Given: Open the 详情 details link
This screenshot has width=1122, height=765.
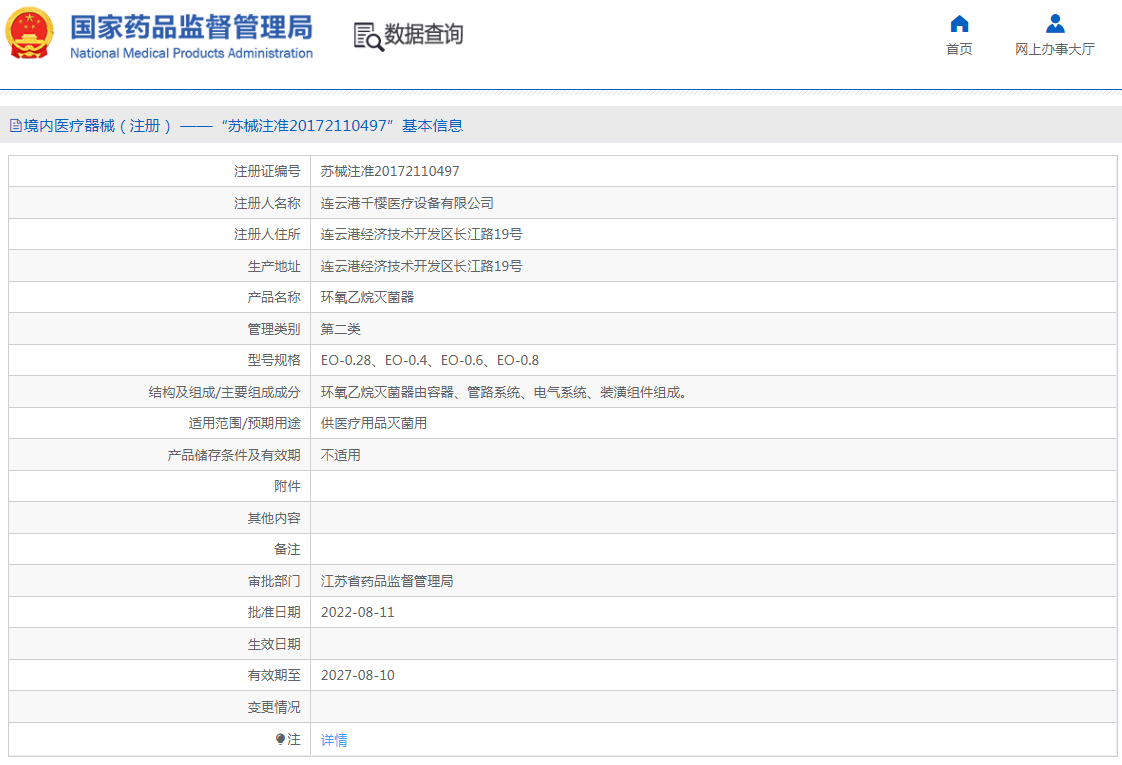Looking at the screenshot, I should pos(334,739).
